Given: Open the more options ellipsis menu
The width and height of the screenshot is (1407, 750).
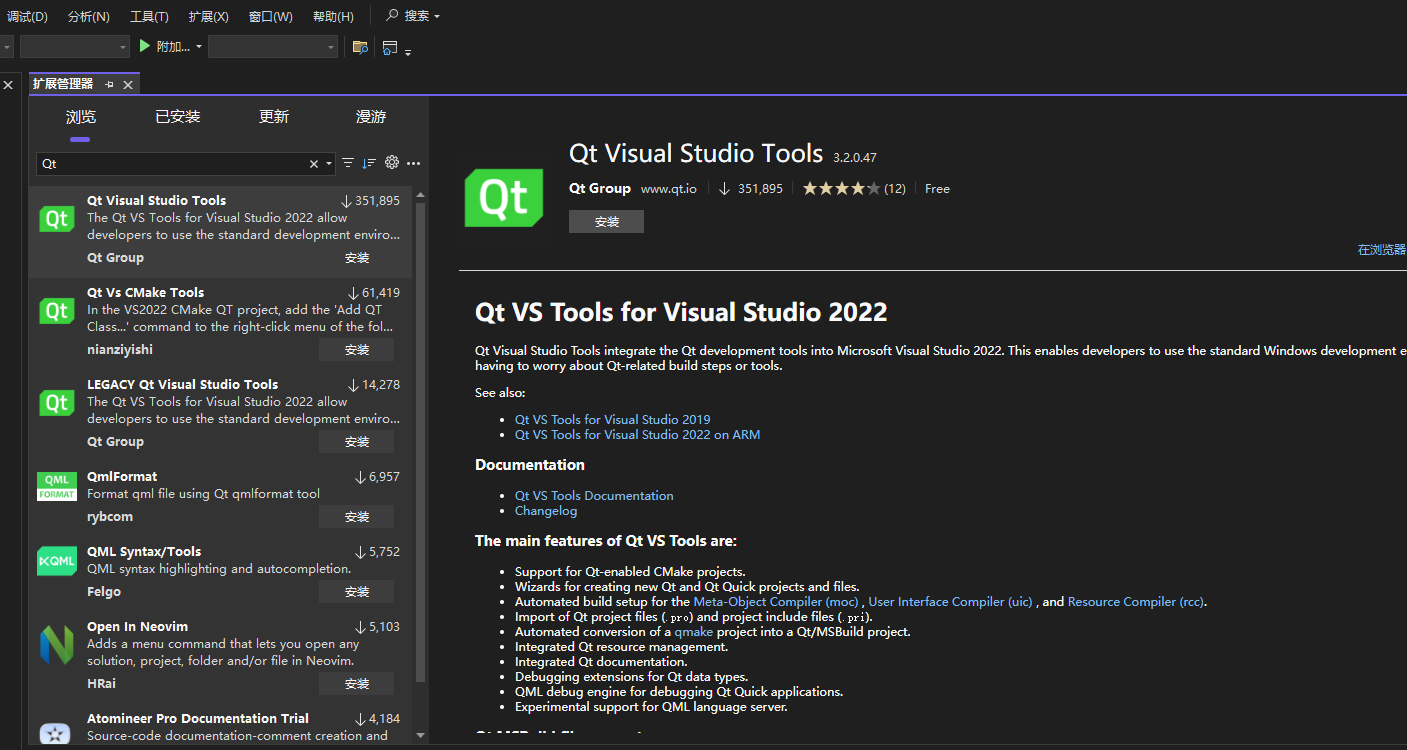Looking at the screenshot, I should (413, 163).
